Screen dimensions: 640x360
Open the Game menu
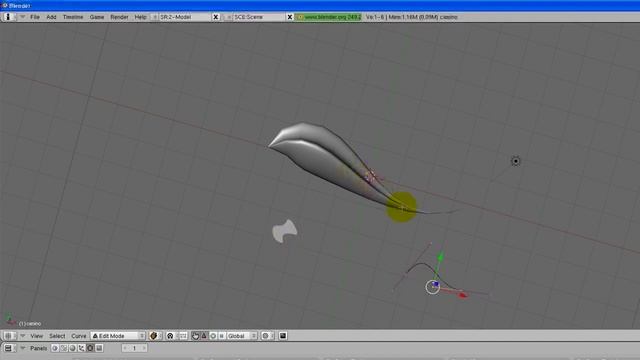pos(97,17)
